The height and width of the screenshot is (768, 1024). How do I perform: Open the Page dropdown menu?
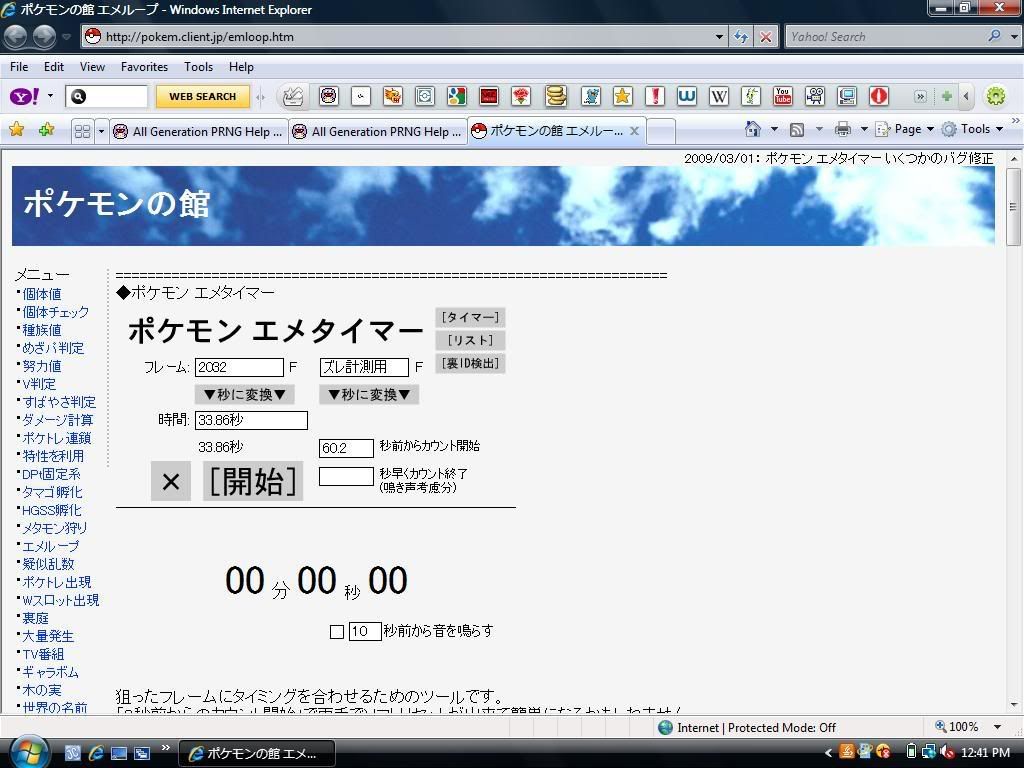pos(907,129)
